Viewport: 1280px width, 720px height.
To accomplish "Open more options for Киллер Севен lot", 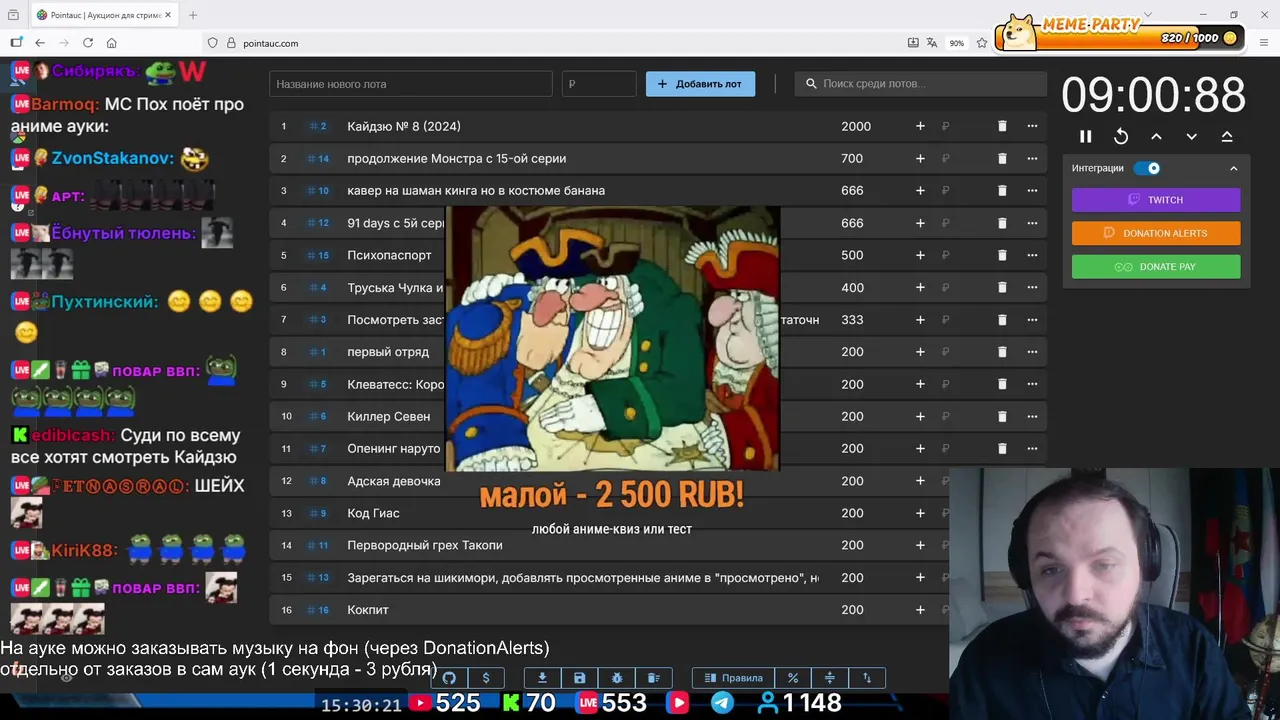I will point(1032,416).
